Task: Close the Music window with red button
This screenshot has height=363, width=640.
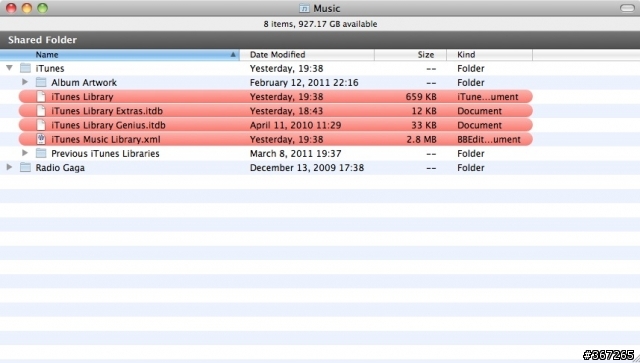Action: [x=11, y=8]
